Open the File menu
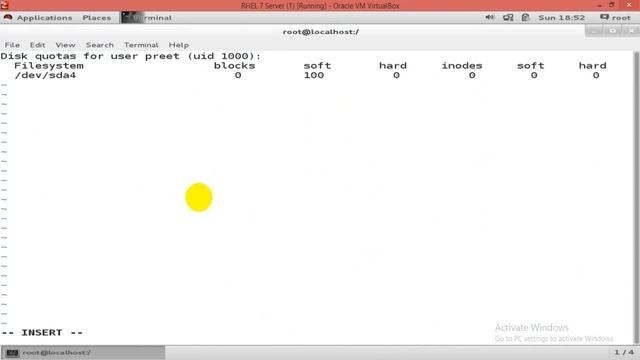 coord(12,45)
